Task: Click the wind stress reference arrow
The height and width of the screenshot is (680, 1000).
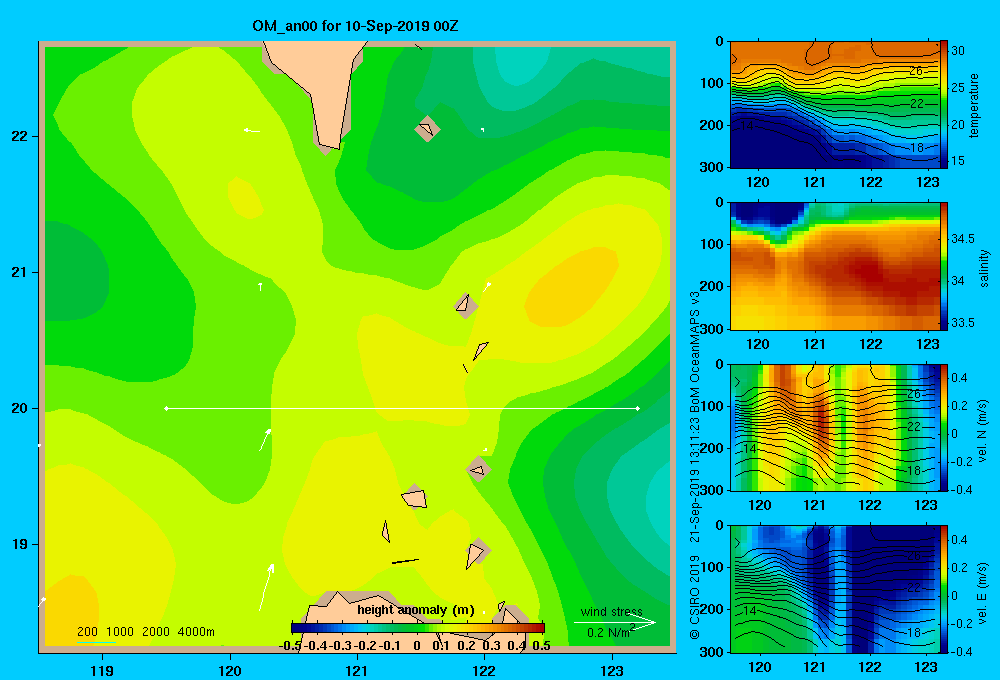Action: (615, 623)
